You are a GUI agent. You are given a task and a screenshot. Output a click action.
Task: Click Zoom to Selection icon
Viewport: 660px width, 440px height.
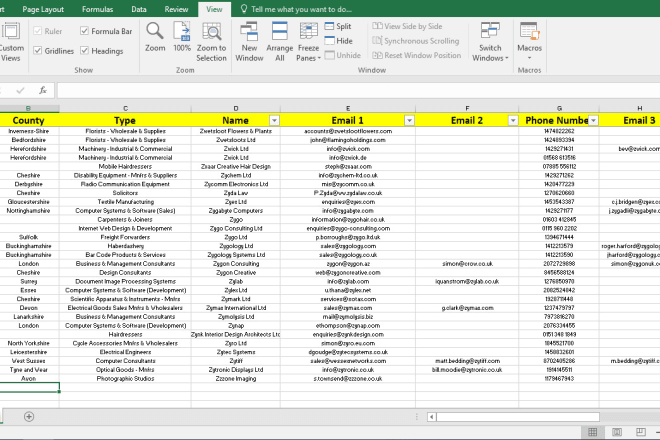tap(211, 32)
